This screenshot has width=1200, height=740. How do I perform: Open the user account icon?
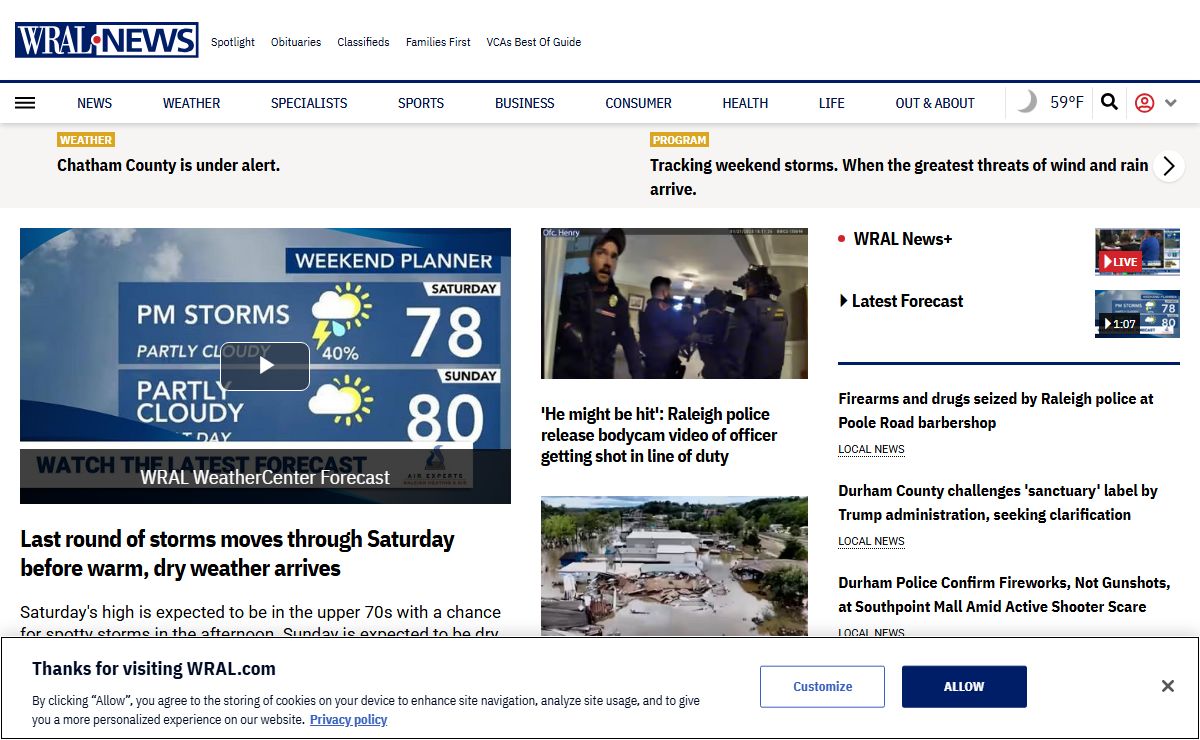click(1145, 103)
